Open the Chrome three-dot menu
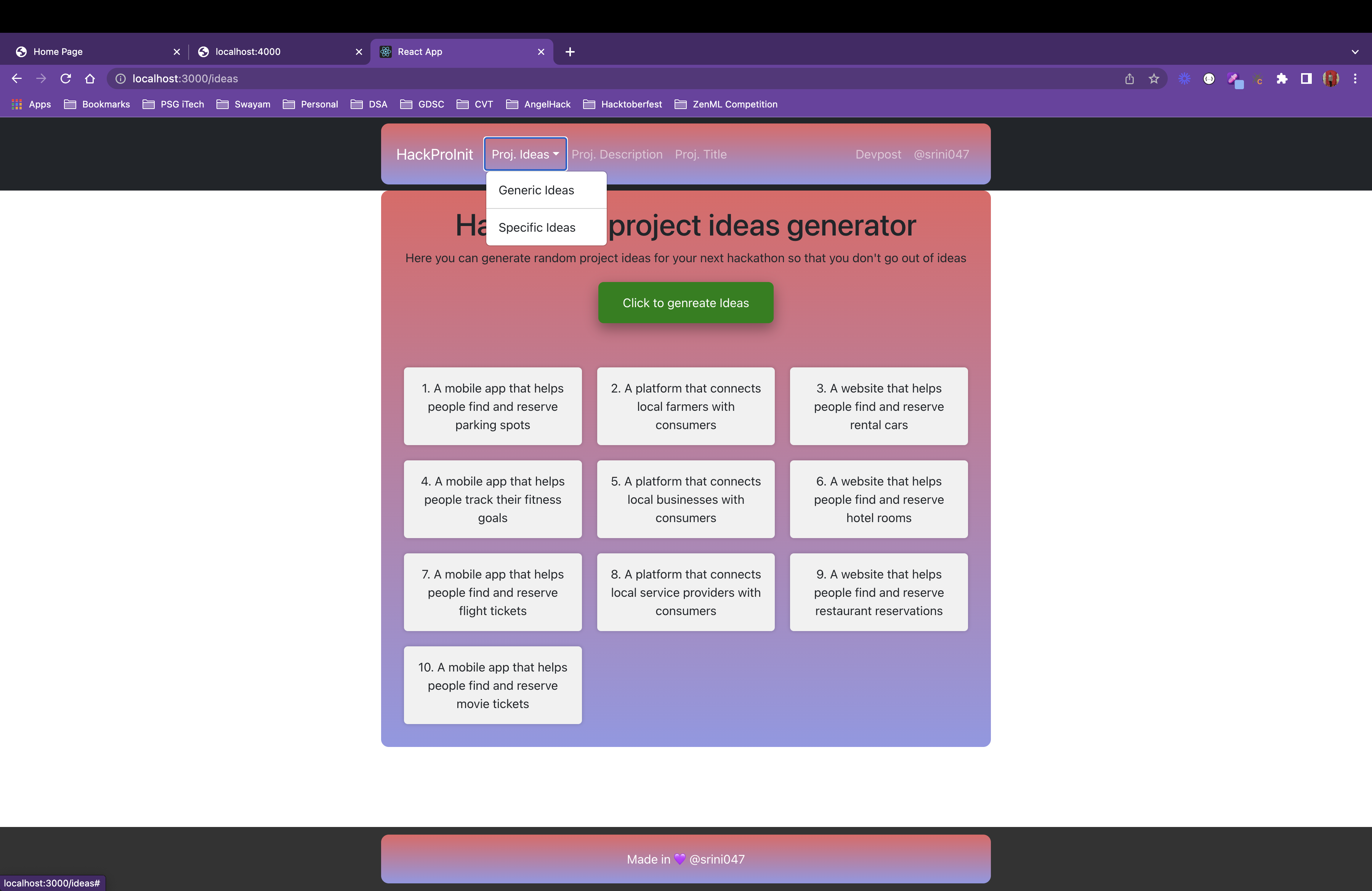Screen dimensions: 1372x891 [1355, 79]
